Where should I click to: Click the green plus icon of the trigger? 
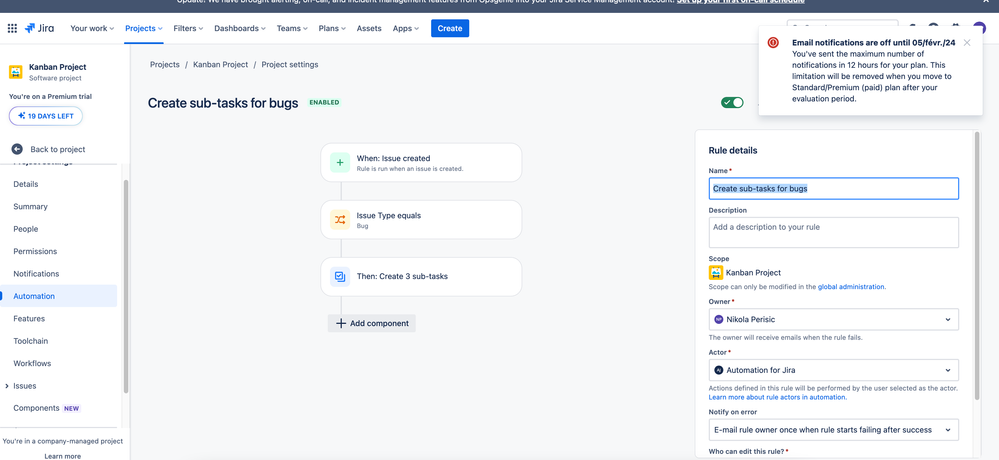[x=340, y=162]
